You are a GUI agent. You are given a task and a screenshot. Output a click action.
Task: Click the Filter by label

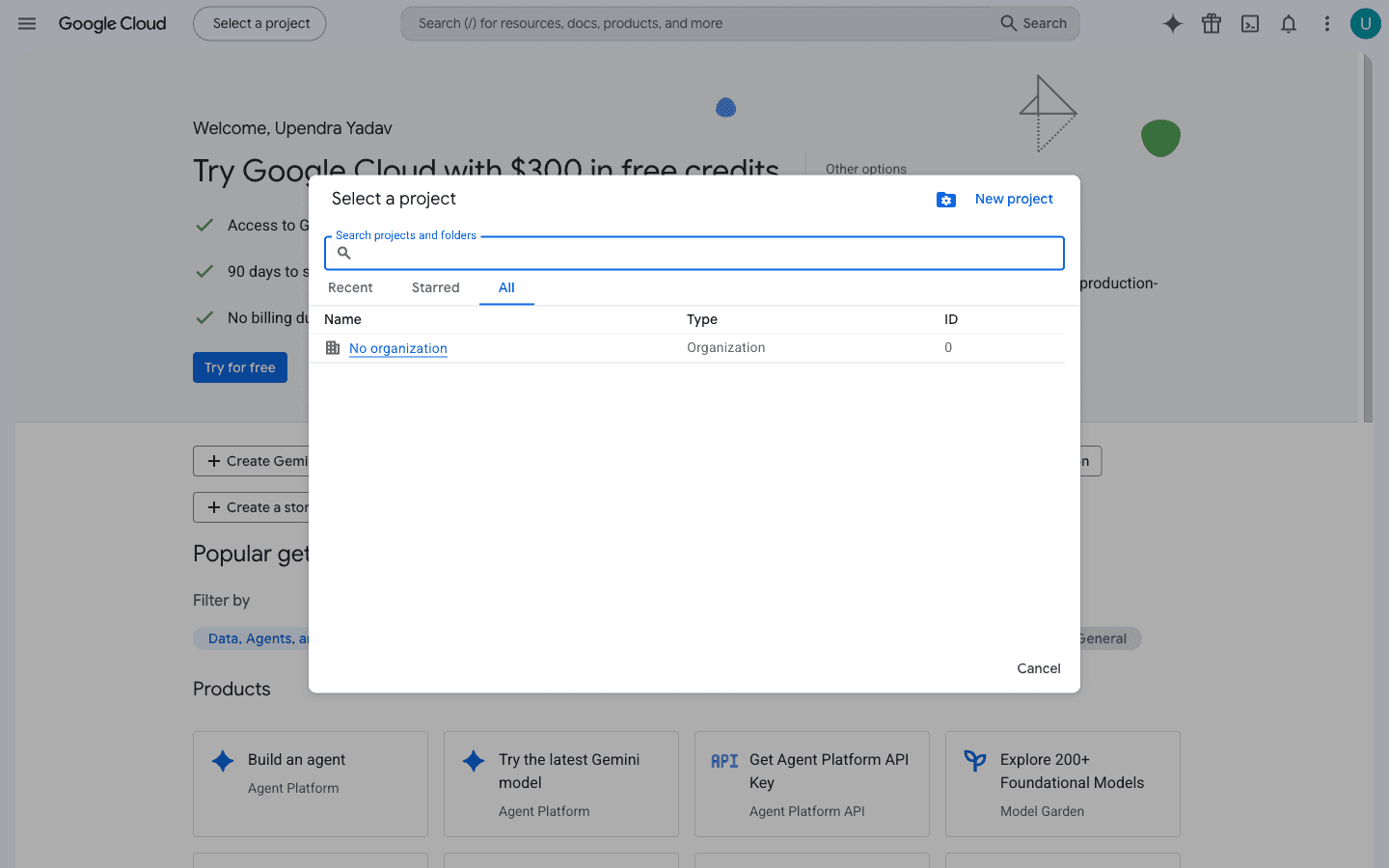(221, 600)
